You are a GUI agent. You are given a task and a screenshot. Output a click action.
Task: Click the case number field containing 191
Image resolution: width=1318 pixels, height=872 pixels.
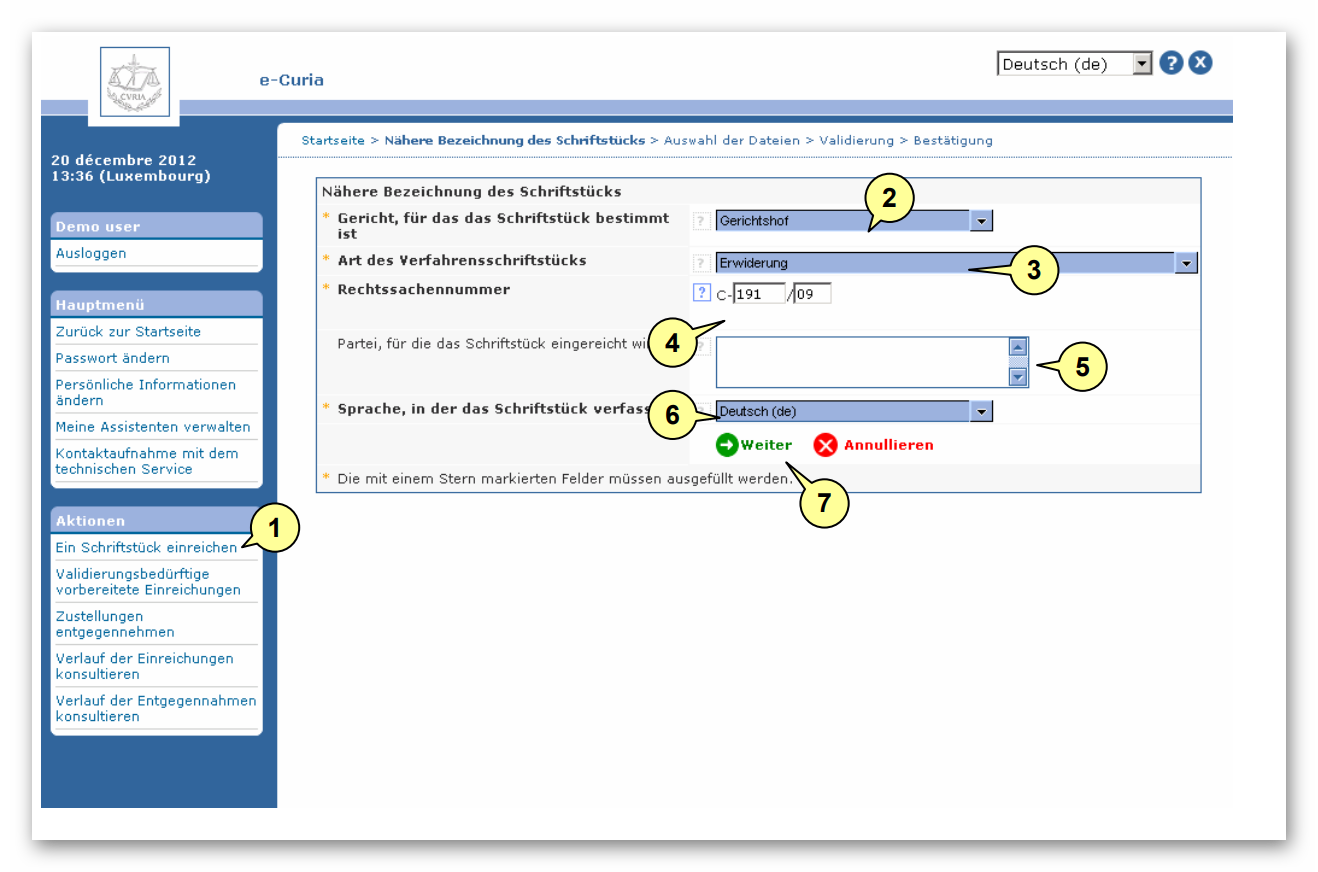pyautogui.click(x=759, y=294)
